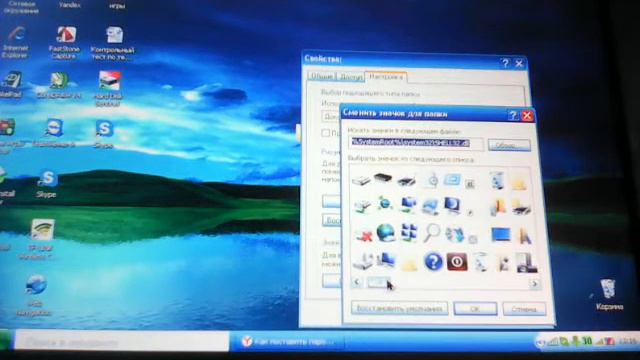Select the monitor with moon icon
This screenshot has height=360, width=640.
click(x=452, y=205)
